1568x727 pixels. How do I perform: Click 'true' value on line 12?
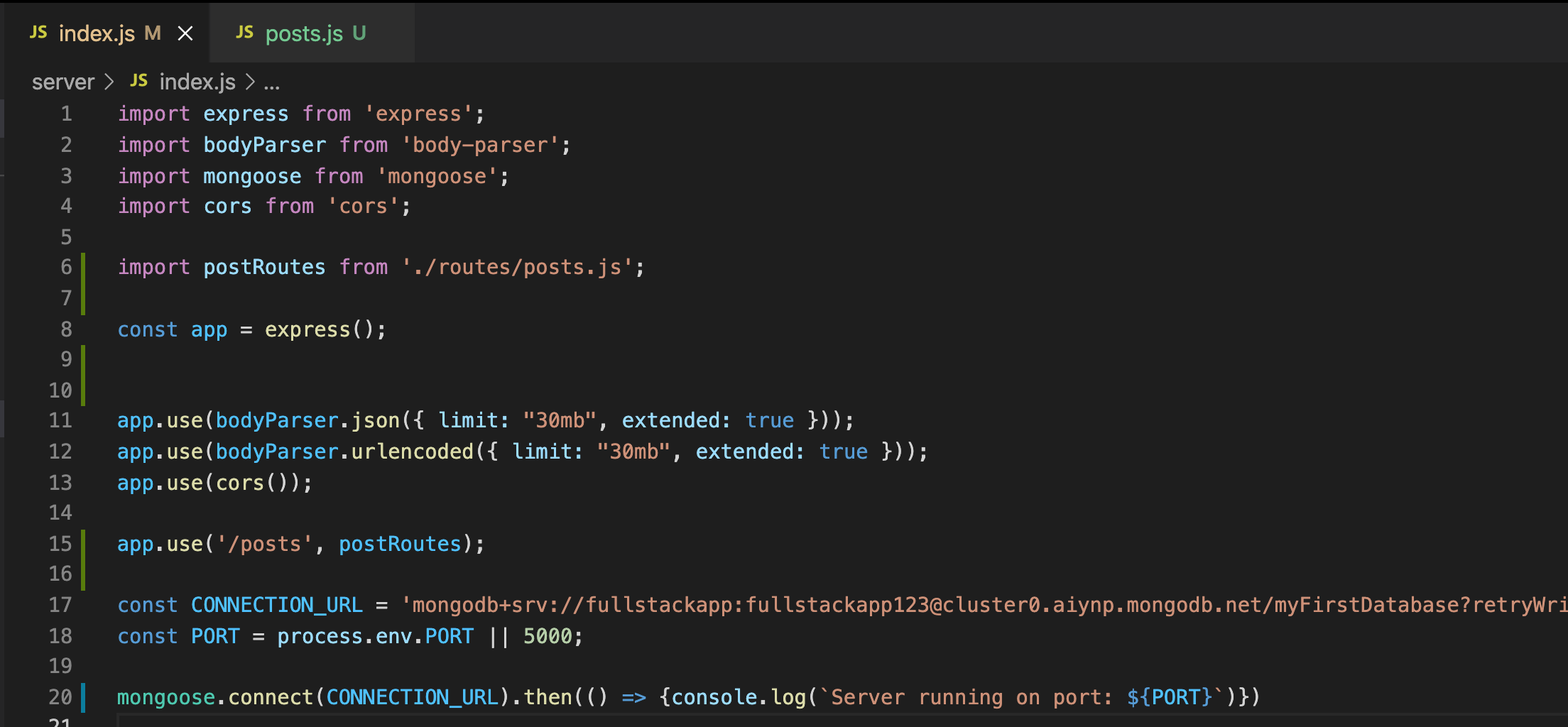pos(844,452)
